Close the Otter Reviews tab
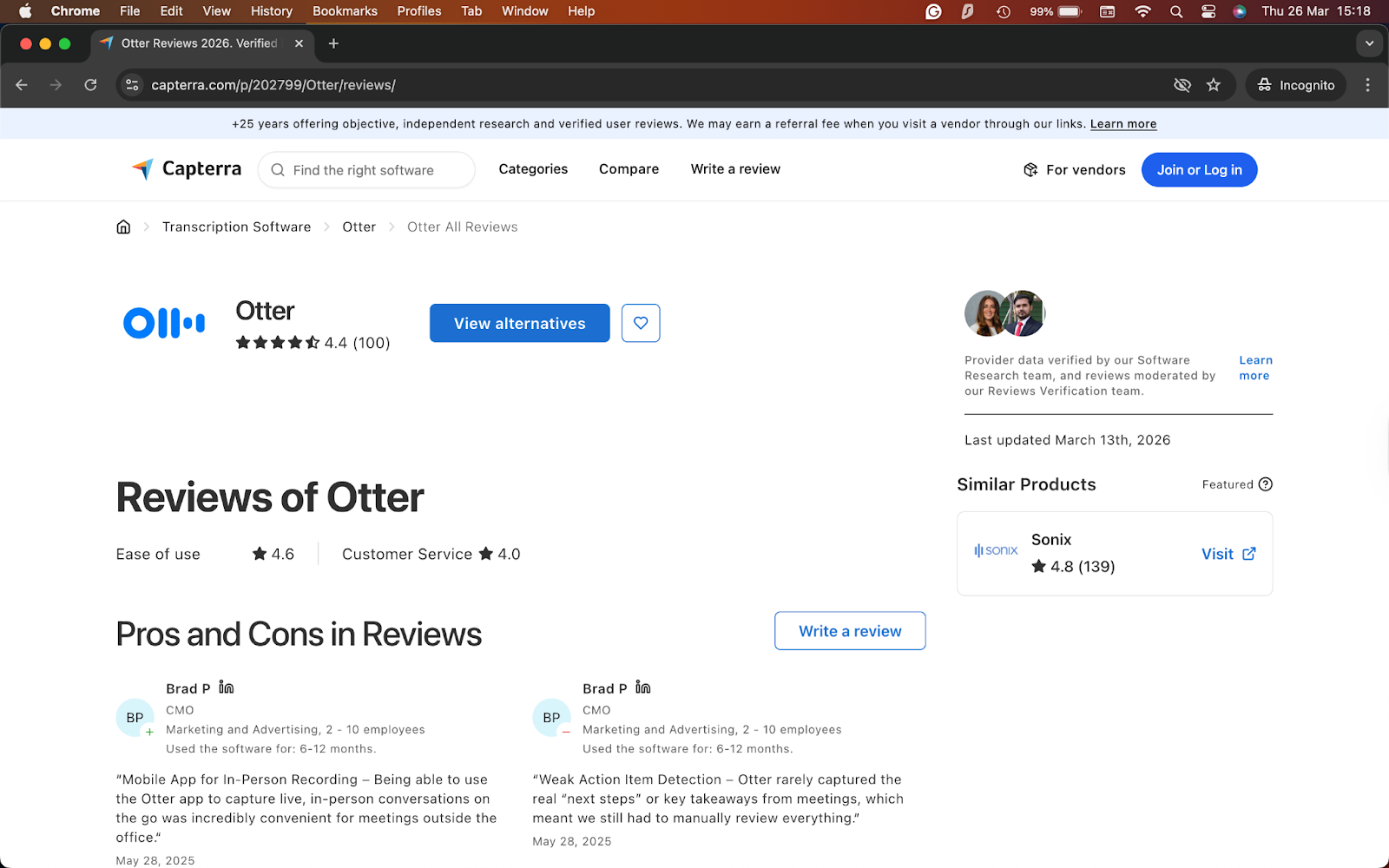 point(299,43)
